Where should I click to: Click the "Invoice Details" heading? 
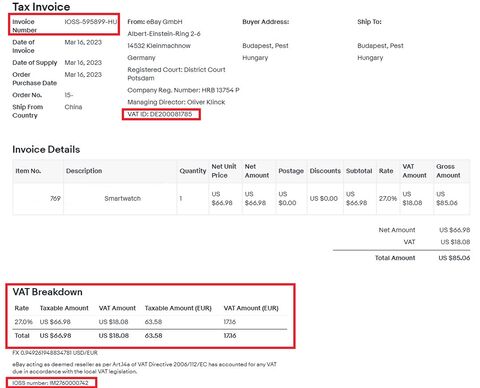pos(46,149)
